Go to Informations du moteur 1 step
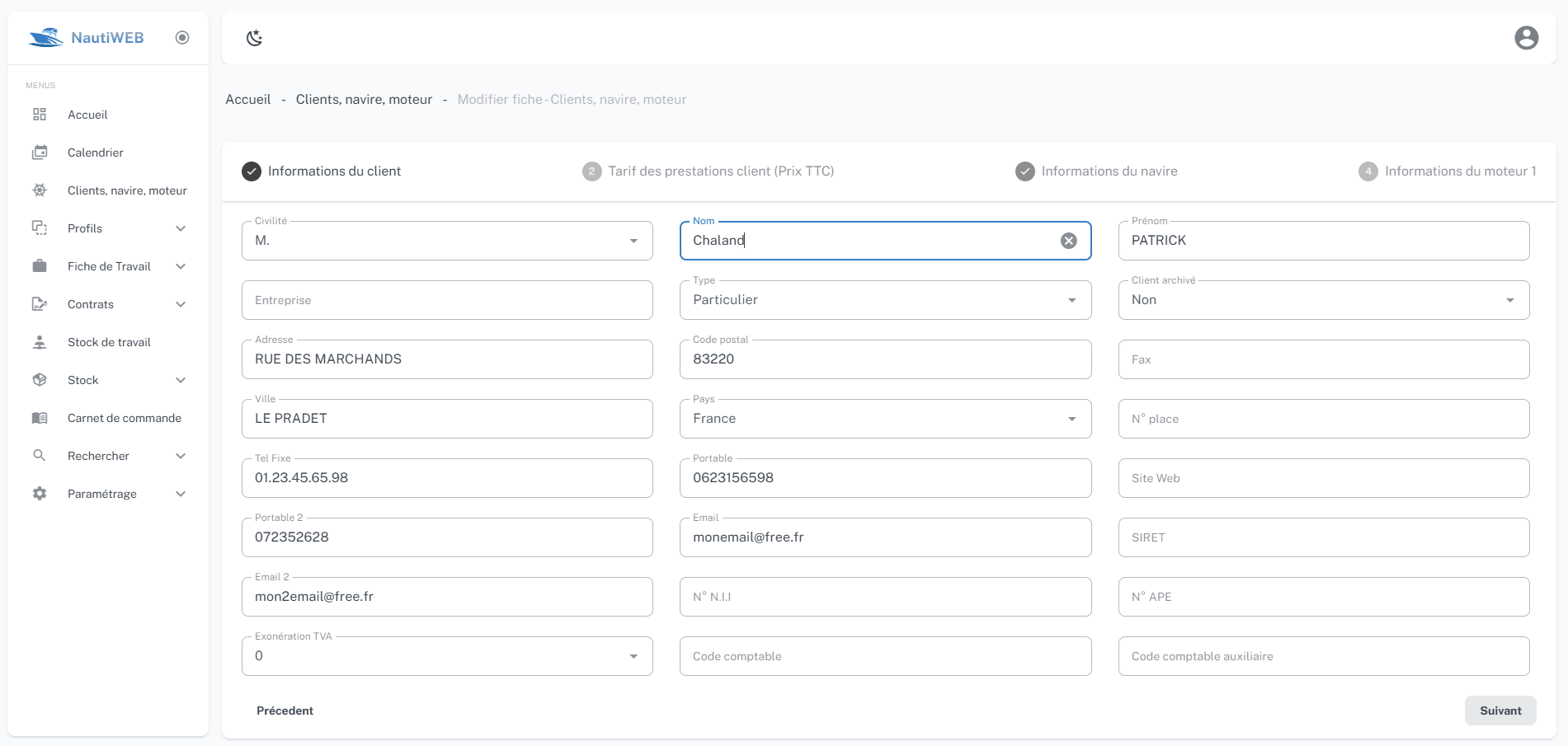This screenshot has width=1568, height=746. (1448, 171)
